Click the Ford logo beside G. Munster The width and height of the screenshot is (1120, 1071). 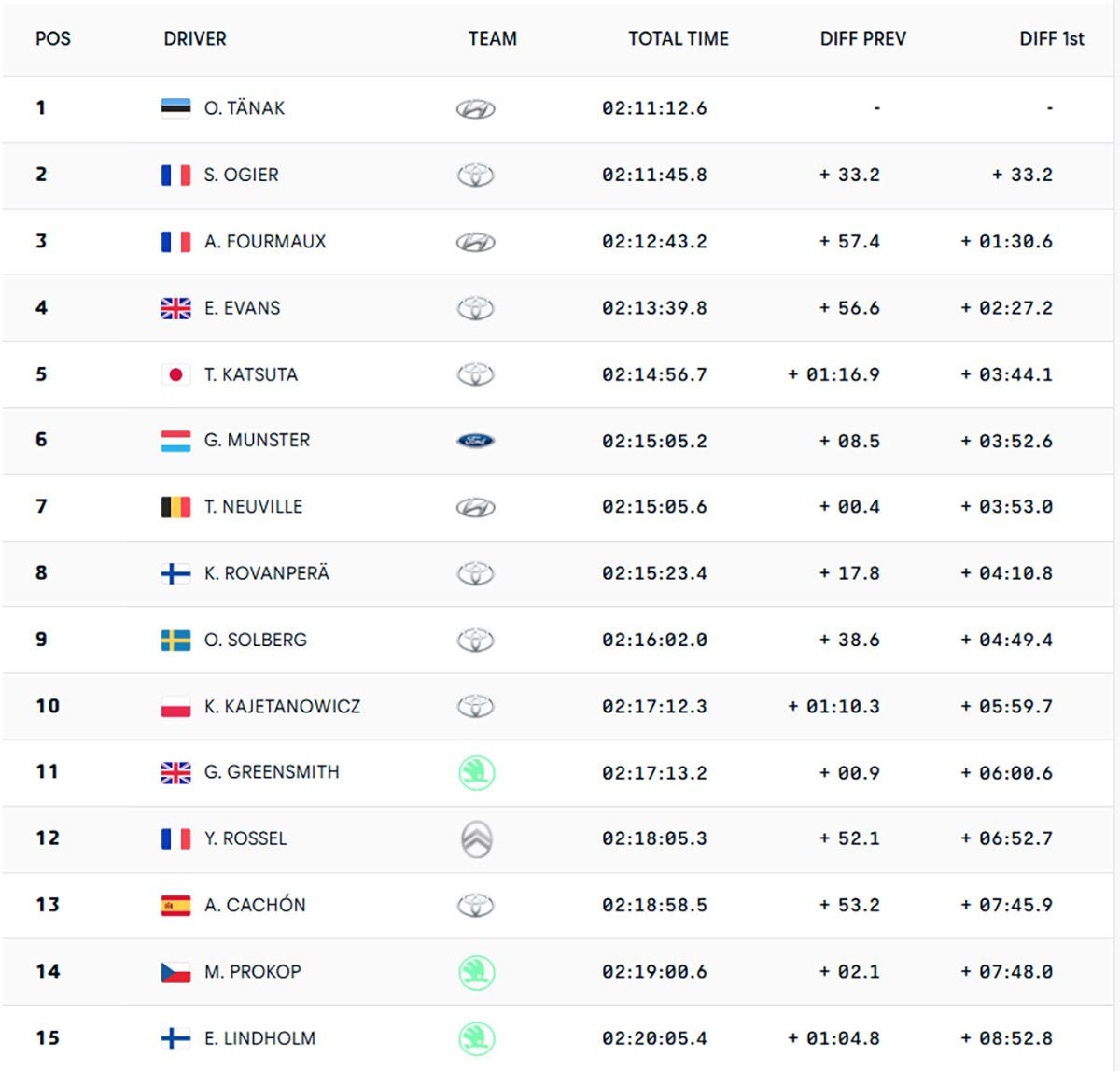(x=475, y=441)
